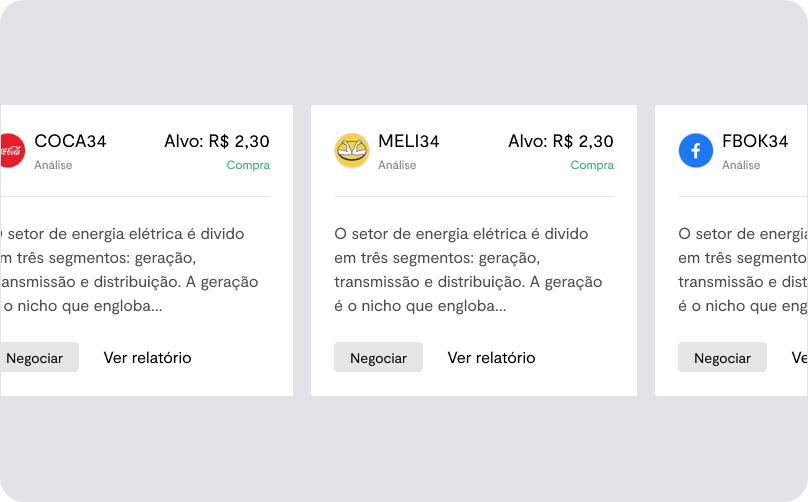Click the Alvo: R$ 2,30 price on COCA34

[217, 141]
